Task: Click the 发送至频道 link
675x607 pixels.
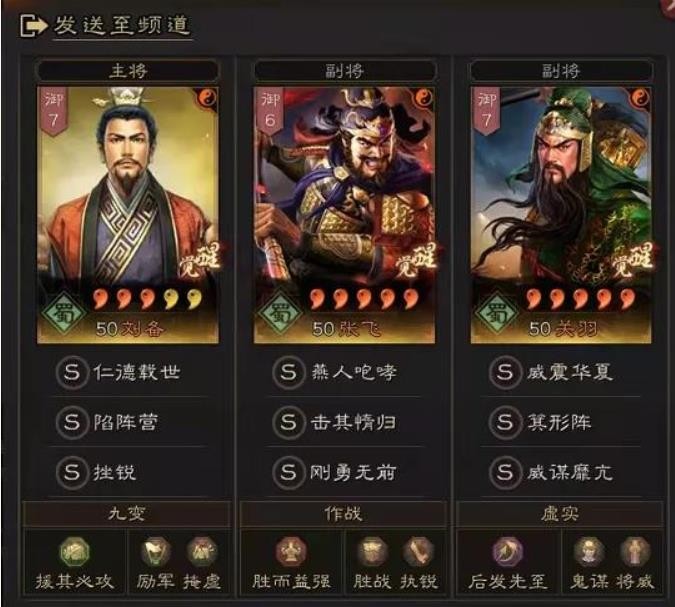Action: [x=122, y=25]
